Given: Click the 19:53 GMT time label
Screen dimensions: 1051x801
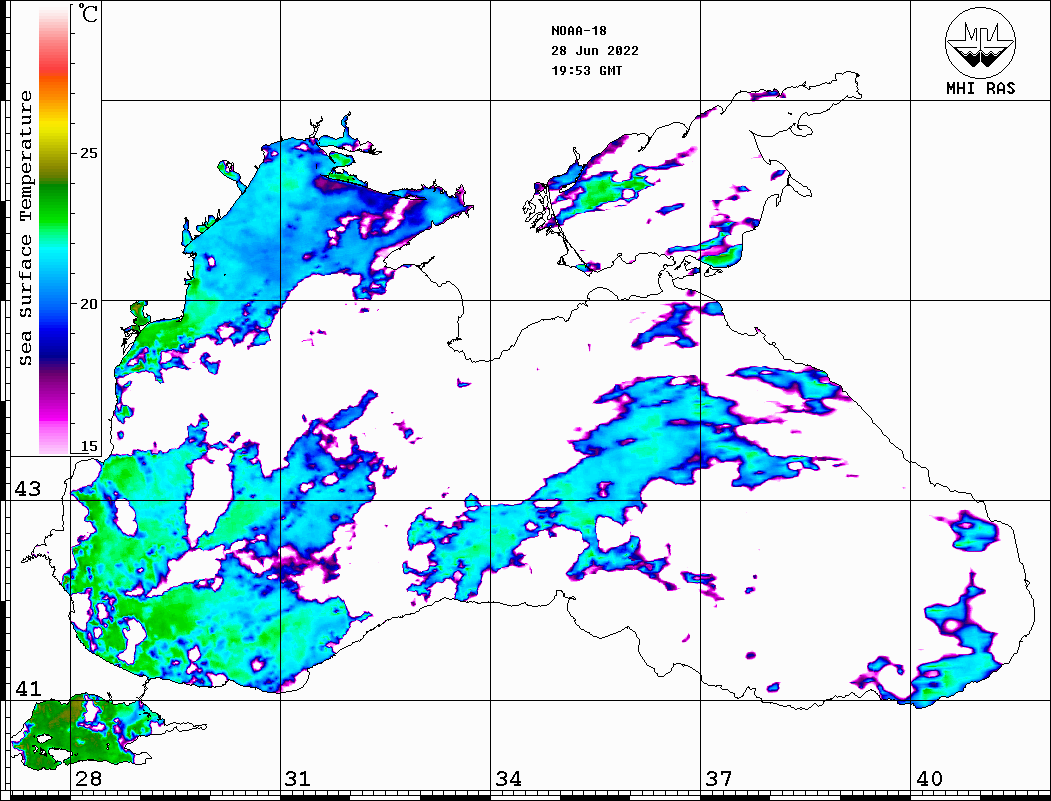Looking at the screenshot, I should click(x=586, y=70).
